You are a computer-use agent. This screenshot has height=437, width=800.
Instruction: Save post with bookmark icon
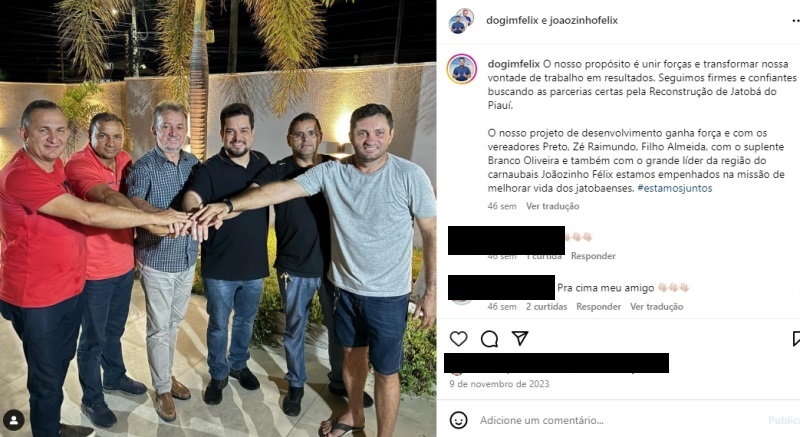point(796,339)
